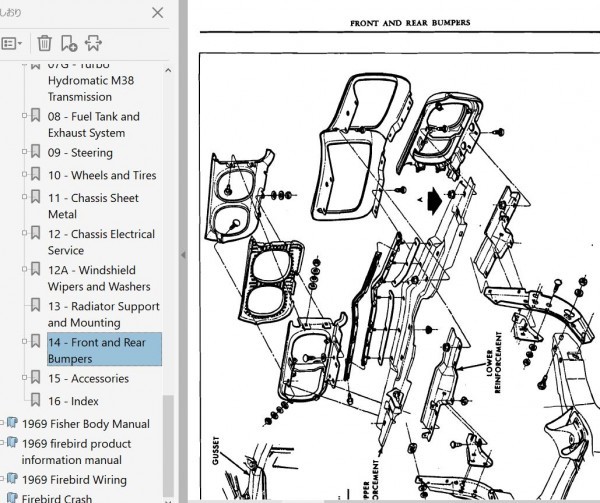Delete the selected bookmark with trash icon

tap(45, 43)
